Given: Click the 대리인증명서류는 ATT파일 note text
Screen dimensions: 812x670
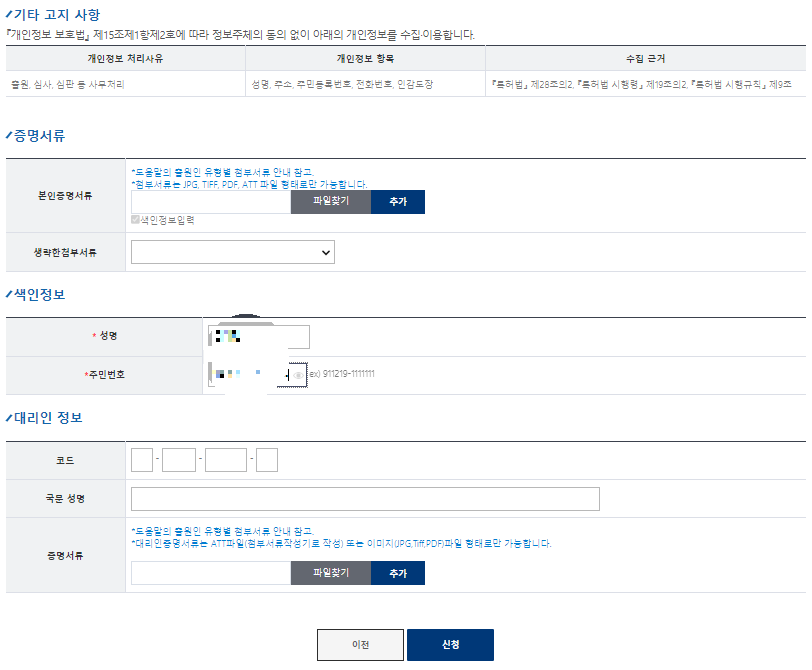Looking at the screenshot, I should (341, 543).
